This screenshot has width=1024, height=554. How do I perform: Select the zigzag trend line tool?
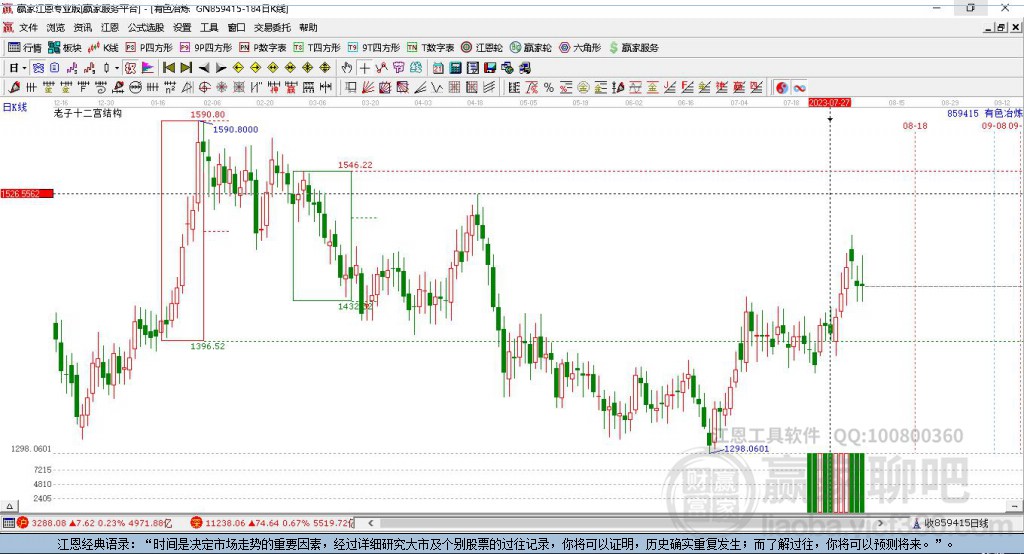[x=437, y=88]
